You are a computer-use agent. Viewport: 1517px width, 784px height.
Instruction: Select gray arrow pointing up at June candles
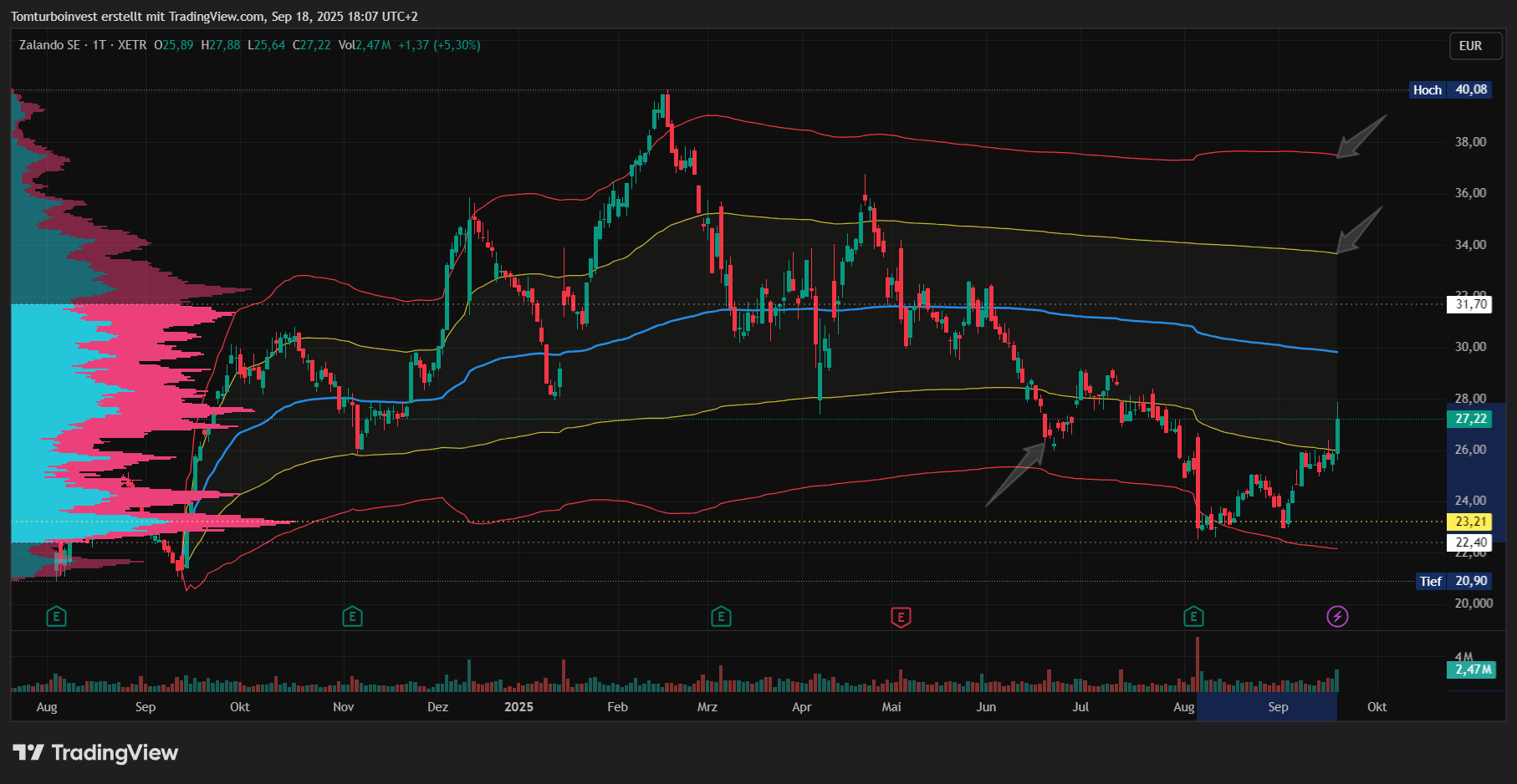click(x=1016, y=473)
